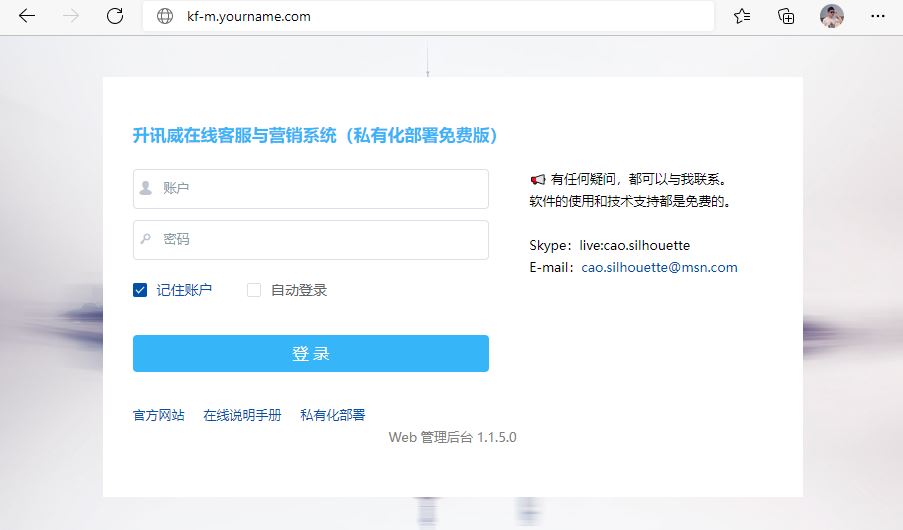Click the Web 管理后台 1.1.5.0 version text
Viewport: 903px width, 530px height.
pyautogui.click(x=453, y=437)
